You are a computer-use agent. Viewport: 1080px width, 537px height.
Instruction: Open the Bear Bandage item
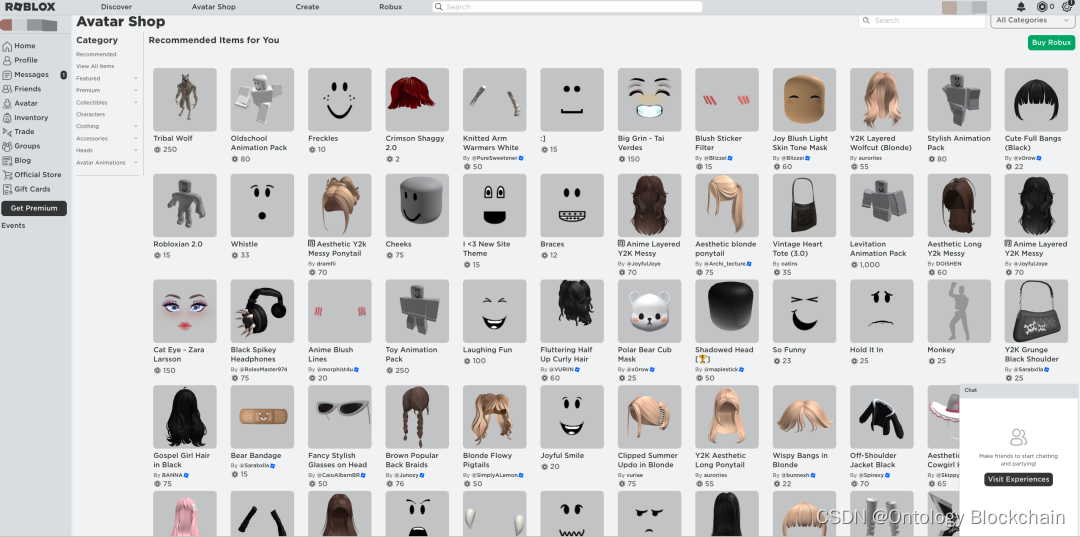coord(262,417)
